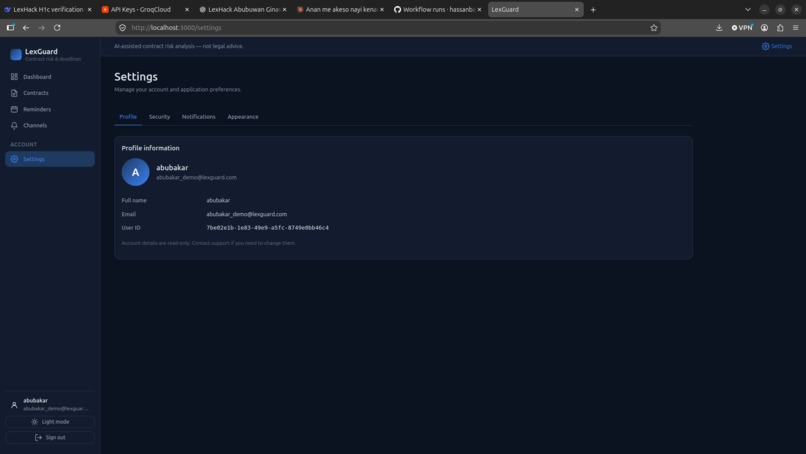The image size is (806, 454).
Task: Close the API Keys - GroqCloud tab
Action: (x=187, y=9)
